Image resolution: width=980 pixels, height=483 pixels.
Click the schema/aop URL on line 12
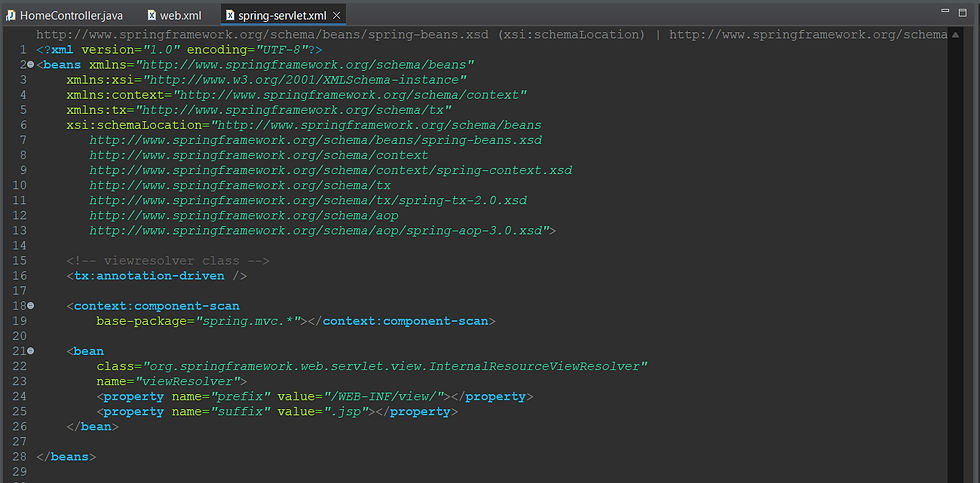pos(244,215)
